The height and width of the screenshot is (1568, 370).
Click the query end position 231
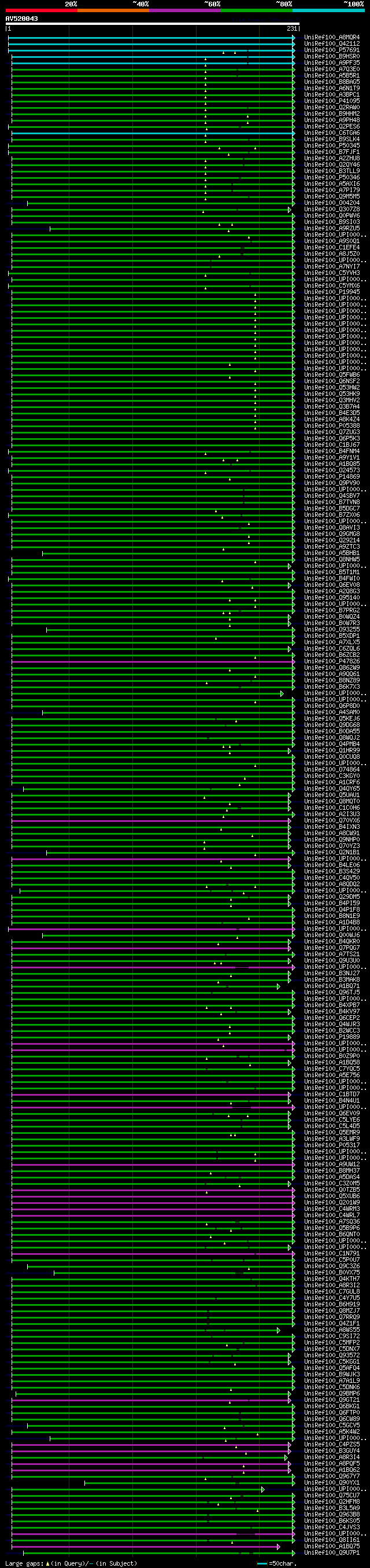coord(291,28)
